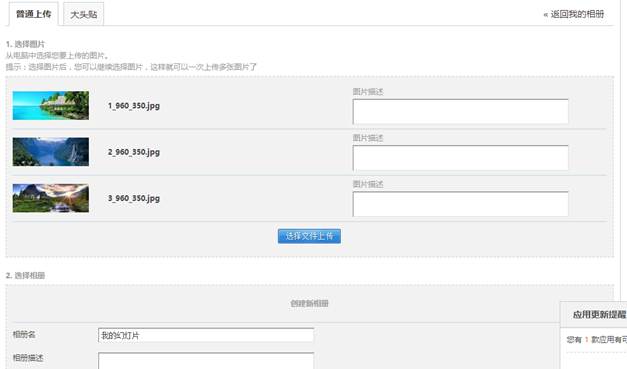627x369 pixels.
Task: Click the 选择文件上传 button
Action: click(309, 236)
